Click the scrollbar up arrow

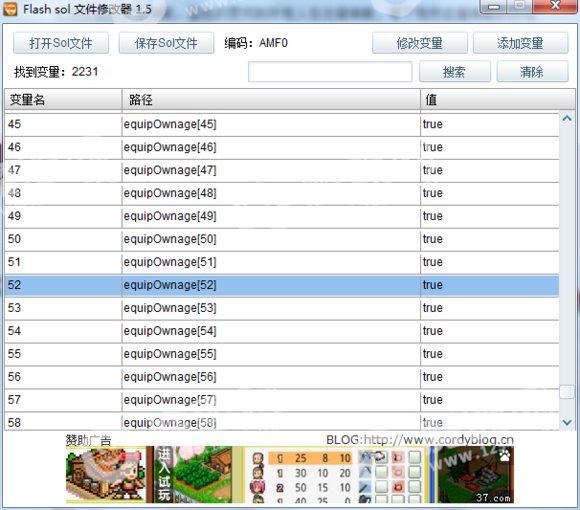pyautogui.click(x=567, y=119)
